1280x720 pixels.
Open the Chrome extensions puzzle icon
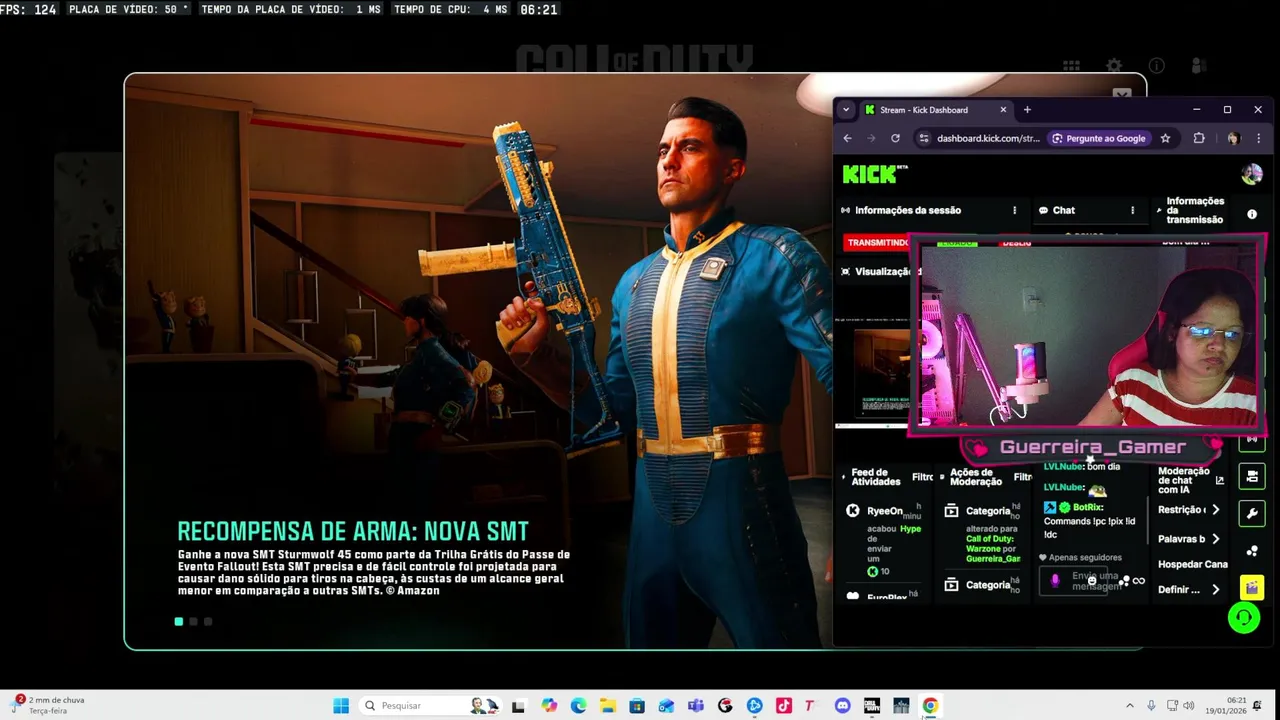pyautogui.click(x=1199, y=138)
